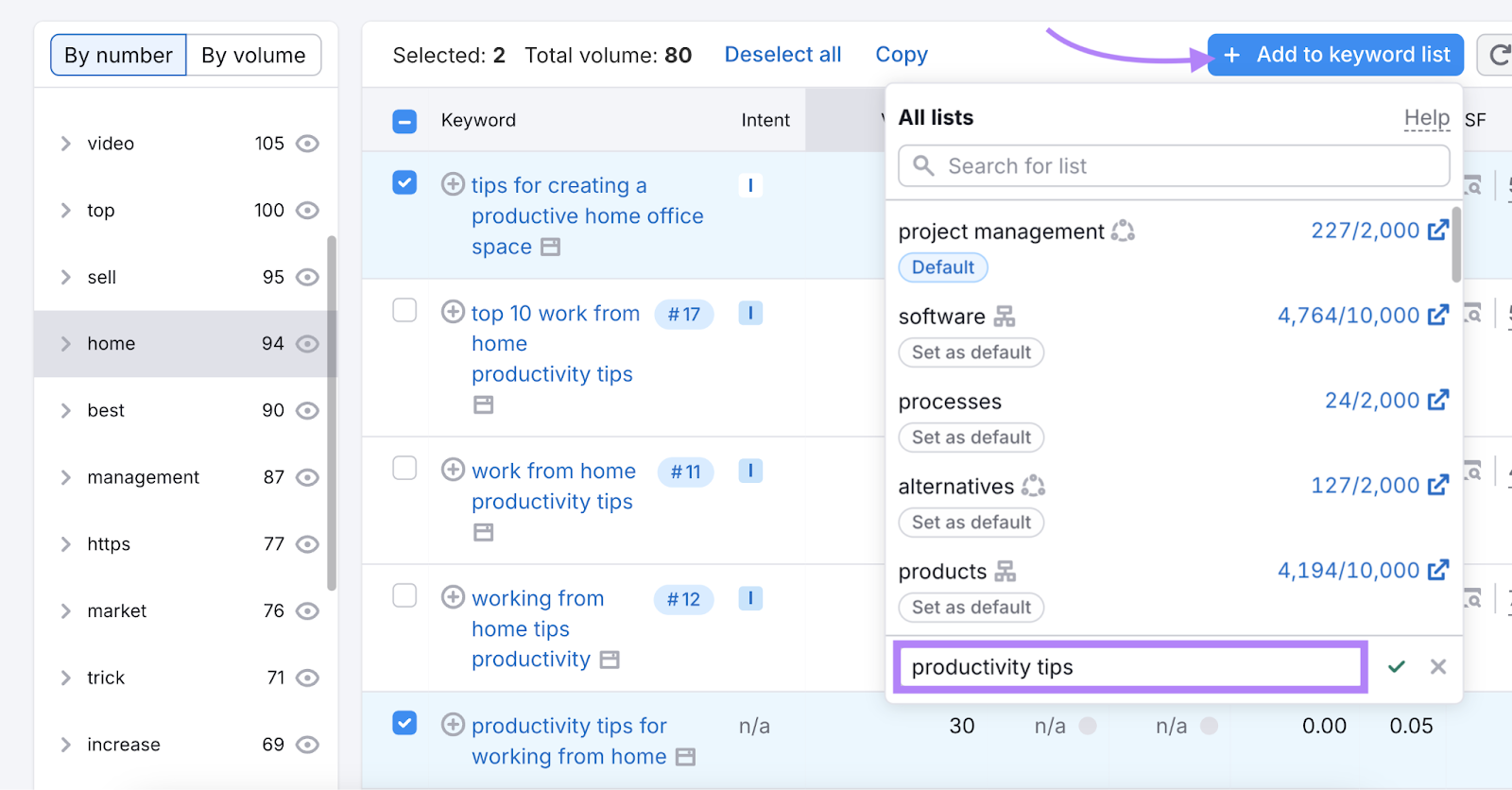Uncheck 'tips for creating a productive home office space'
This screenshot has width=1512, height=790.
pyautogui.click(x=404, y=182)
